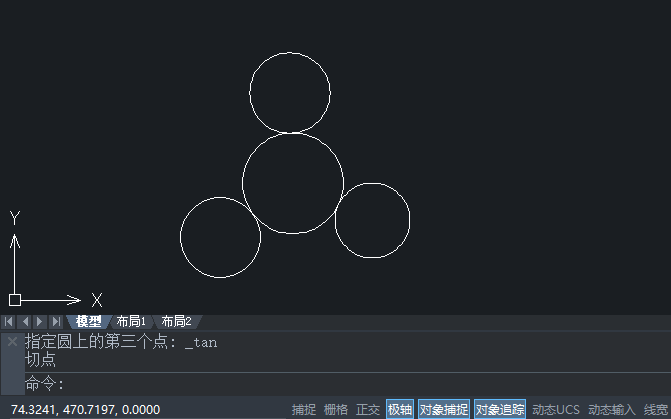Open the 布局1 layout tab
The width and height of the screenshot is (671, 419).
[x=131, y=321]
